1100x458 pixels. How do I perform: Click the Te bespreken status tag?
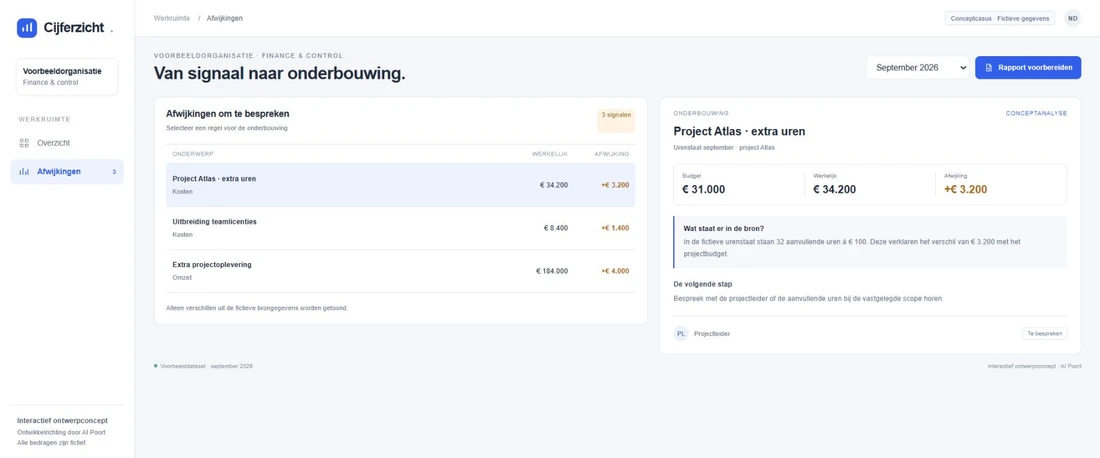coord(1045,334)
